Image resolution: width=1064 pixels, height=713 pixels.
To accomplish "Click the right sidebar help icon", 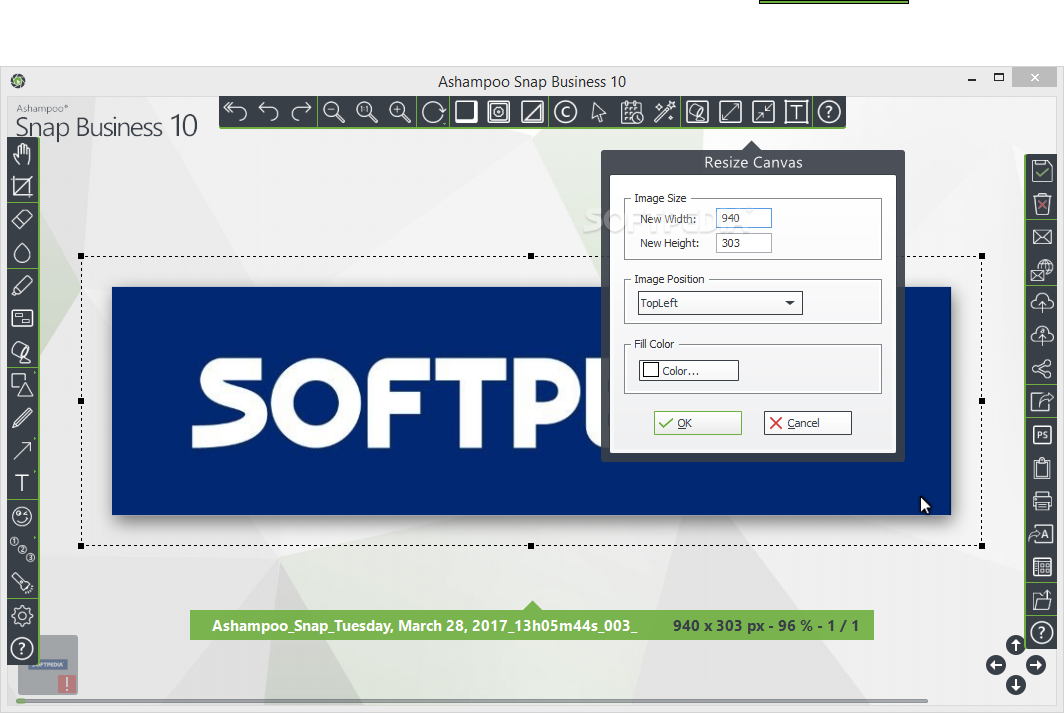I will [1042, 633].
